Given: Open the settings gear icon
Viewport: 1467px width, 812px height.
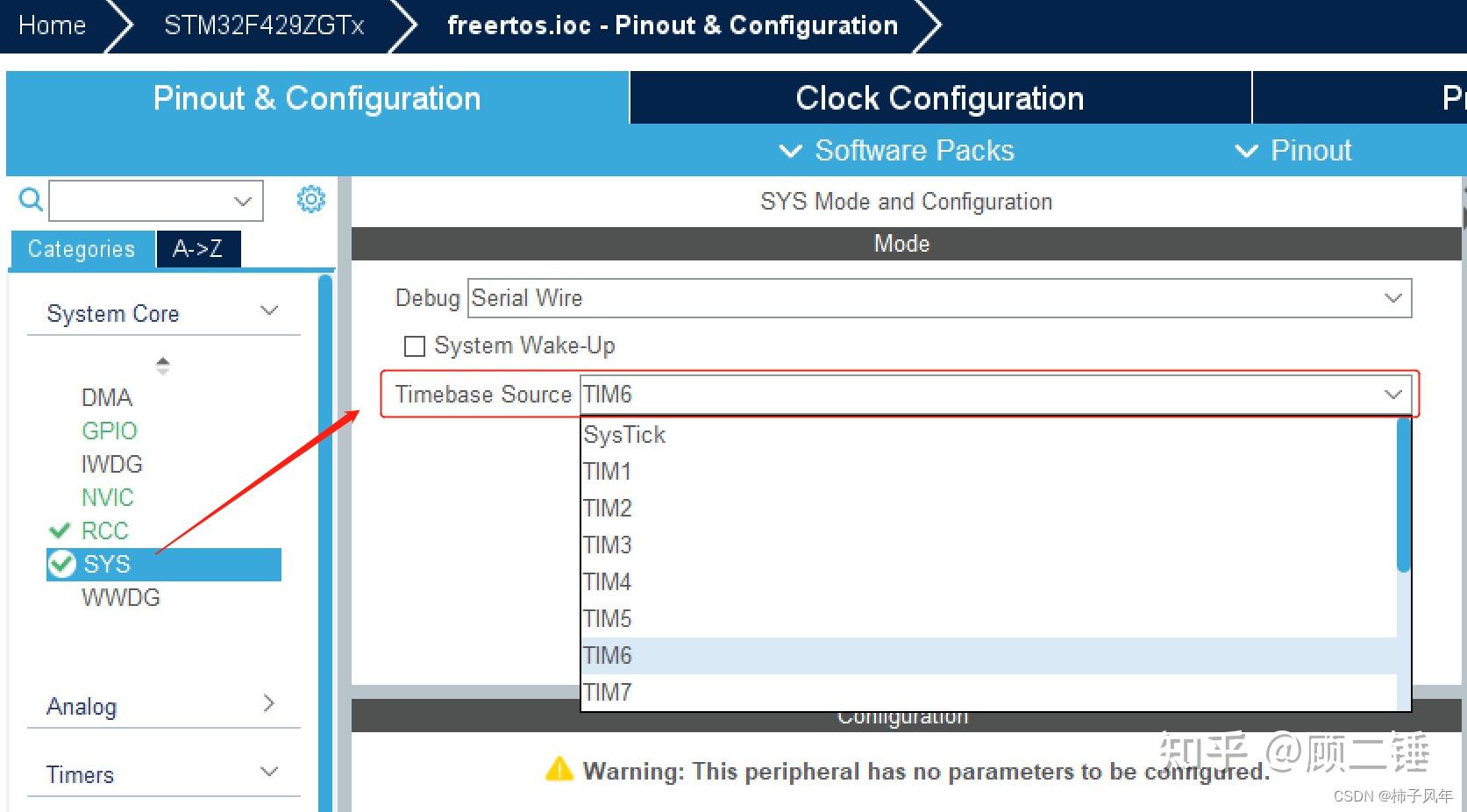Looking at the screenshot, I should 310,199.
